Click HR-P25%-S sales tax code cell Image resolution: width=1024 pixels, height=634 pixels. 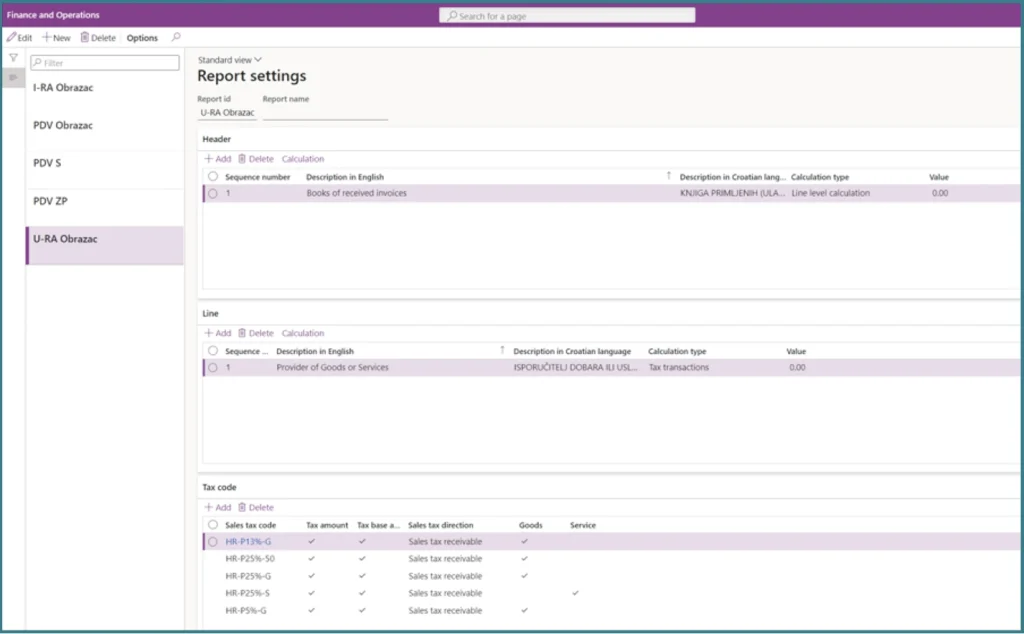tap(248, 594)
